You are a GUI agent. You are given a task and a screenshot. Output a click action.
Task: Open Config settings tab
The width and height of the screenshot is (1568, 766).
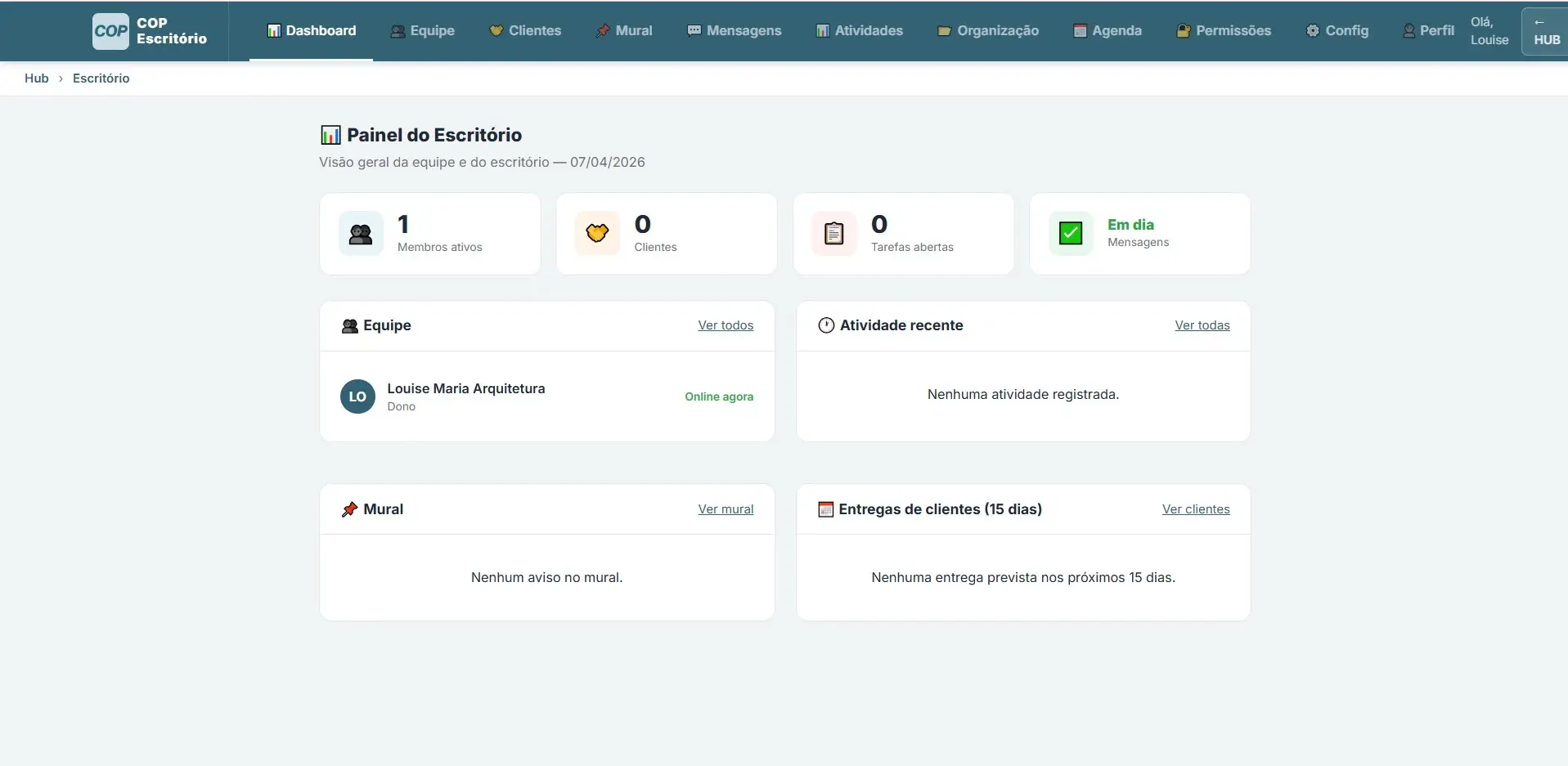1337,31
